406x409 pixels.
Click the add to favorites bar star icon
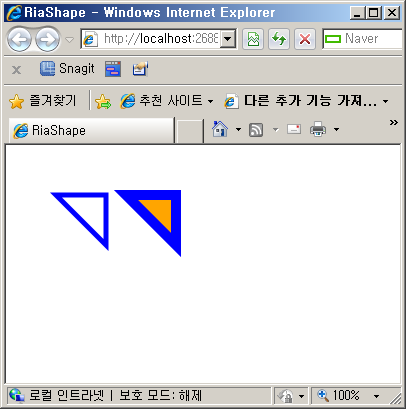[103, 101]
